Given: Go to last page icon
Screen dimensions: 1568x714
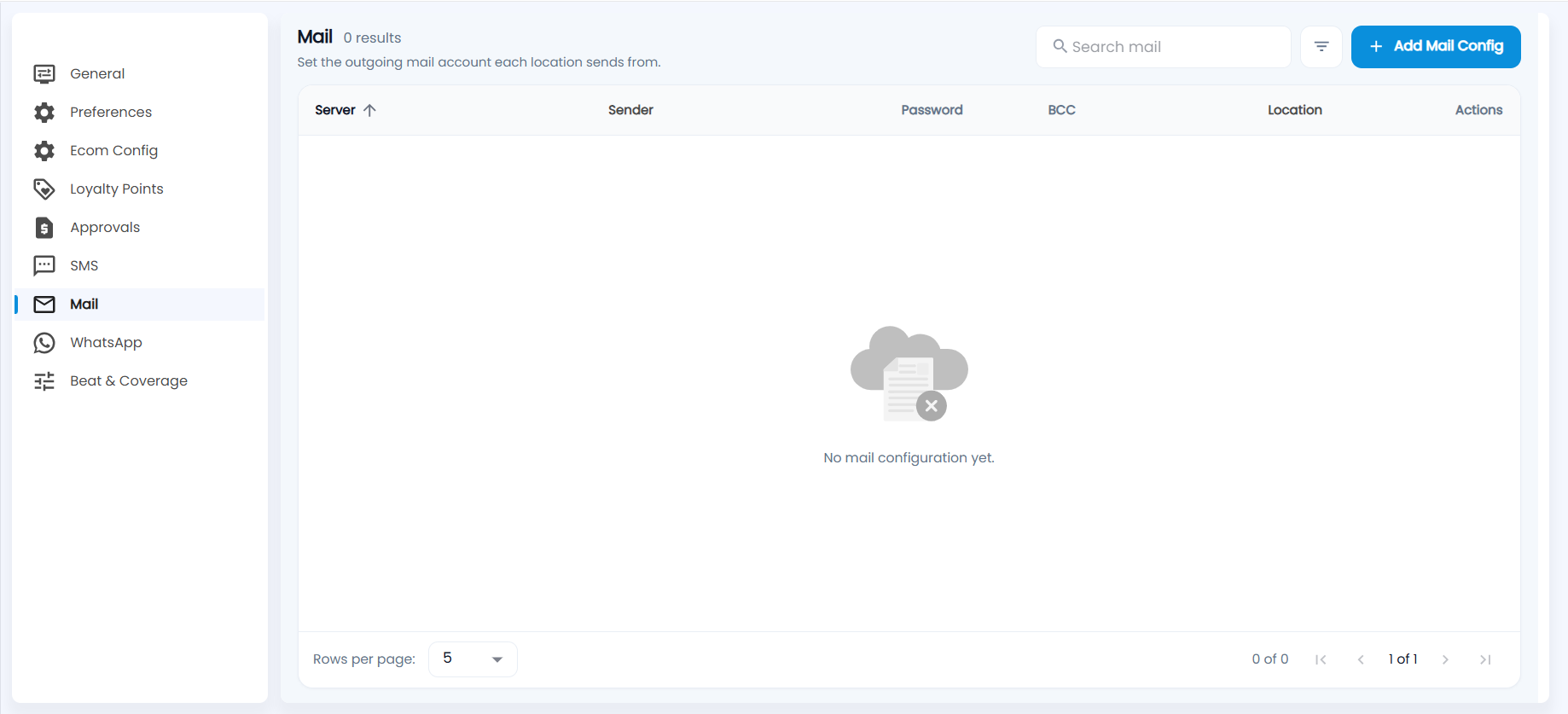Looking at the screenshot, I should click(x=1485, y=659).
